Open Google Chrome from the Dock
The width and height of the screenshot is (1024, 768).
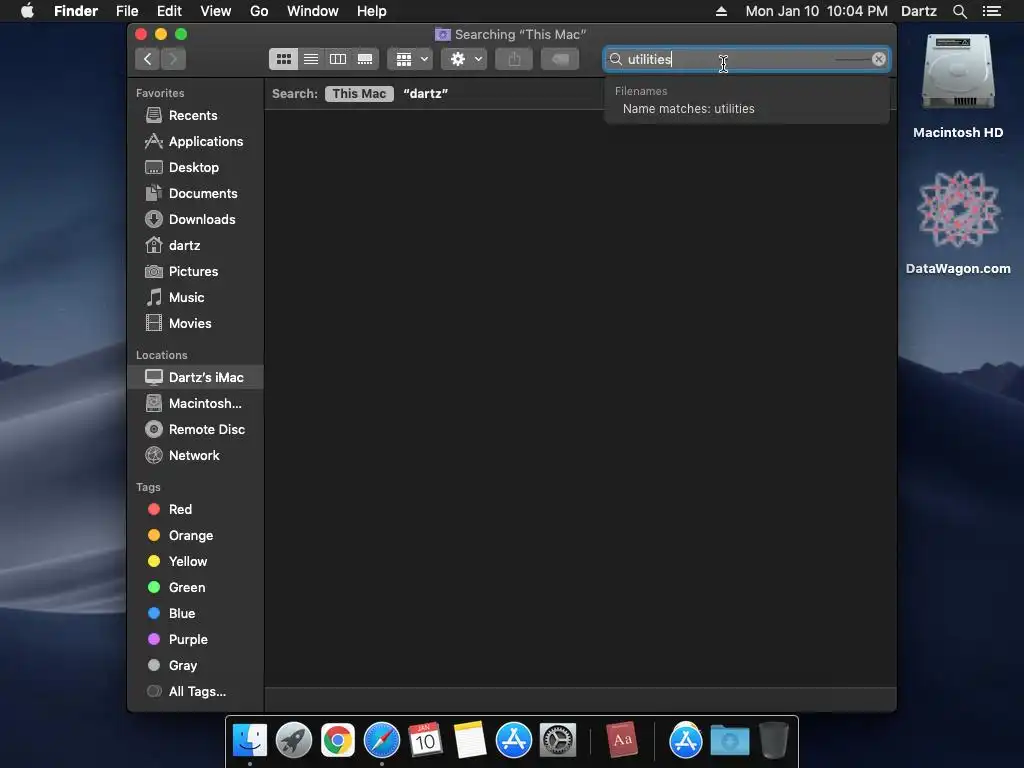[338, 741]
